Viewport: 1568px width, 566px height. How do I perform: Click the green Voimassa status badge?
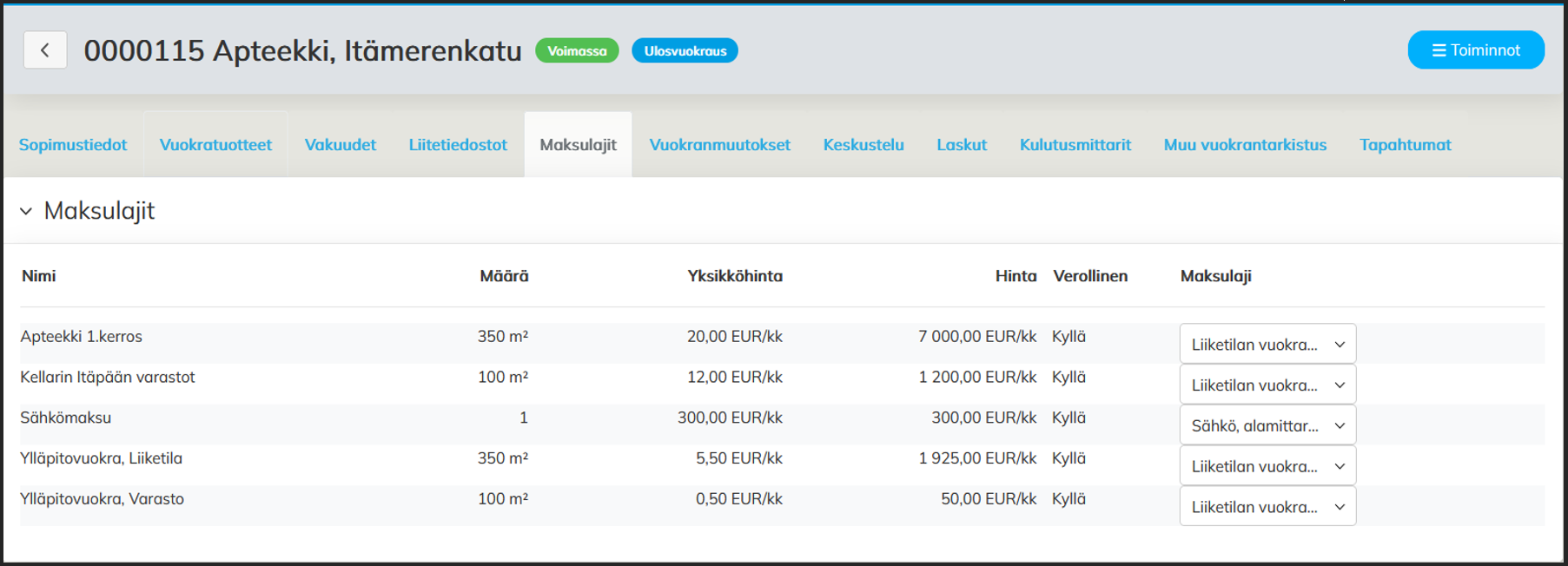pyautogui.click(x=577, y=51)
